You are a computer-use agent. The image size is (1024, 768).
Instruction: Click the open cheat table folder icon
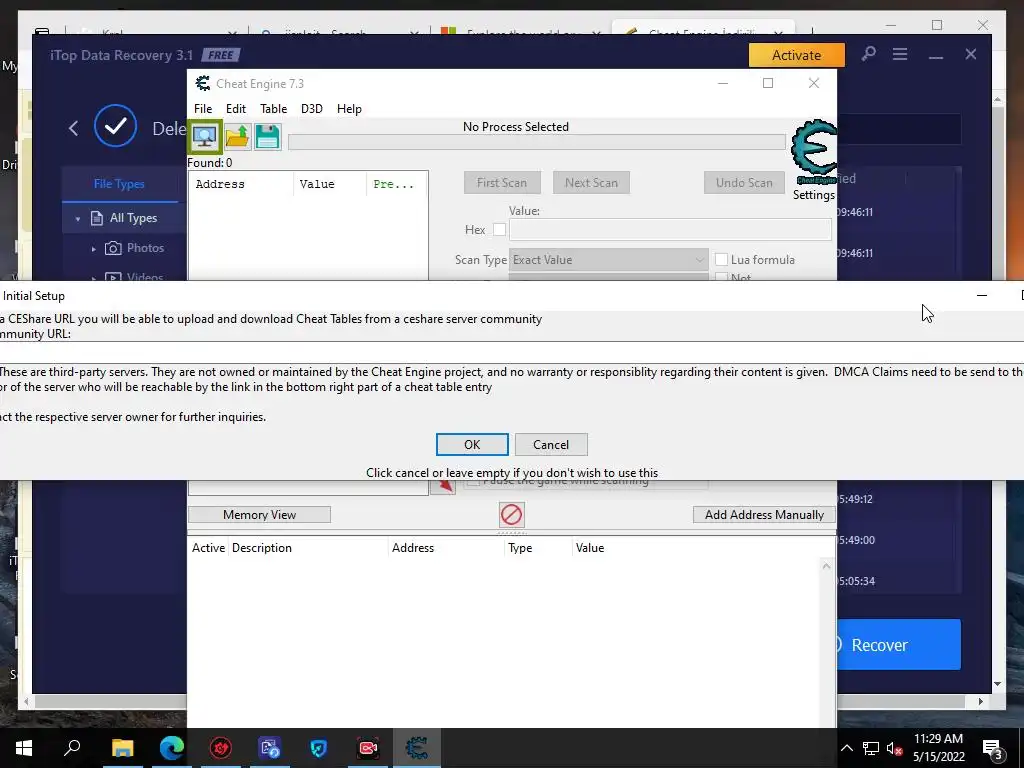pyautogui.click(x=237, y=137)
